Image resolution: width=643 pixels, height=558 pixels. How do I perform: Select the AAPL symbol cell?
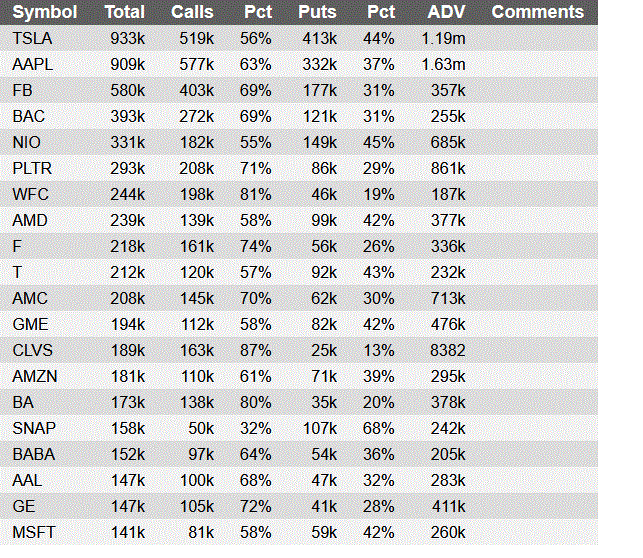pos(32,65)
